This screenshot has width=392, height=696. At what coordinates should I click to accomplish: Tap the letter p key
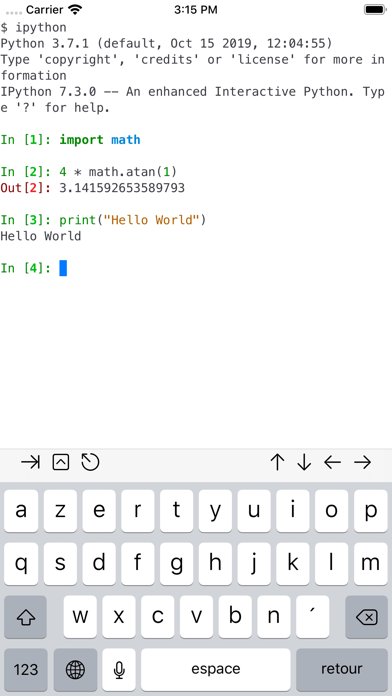[x=371, y=511]
